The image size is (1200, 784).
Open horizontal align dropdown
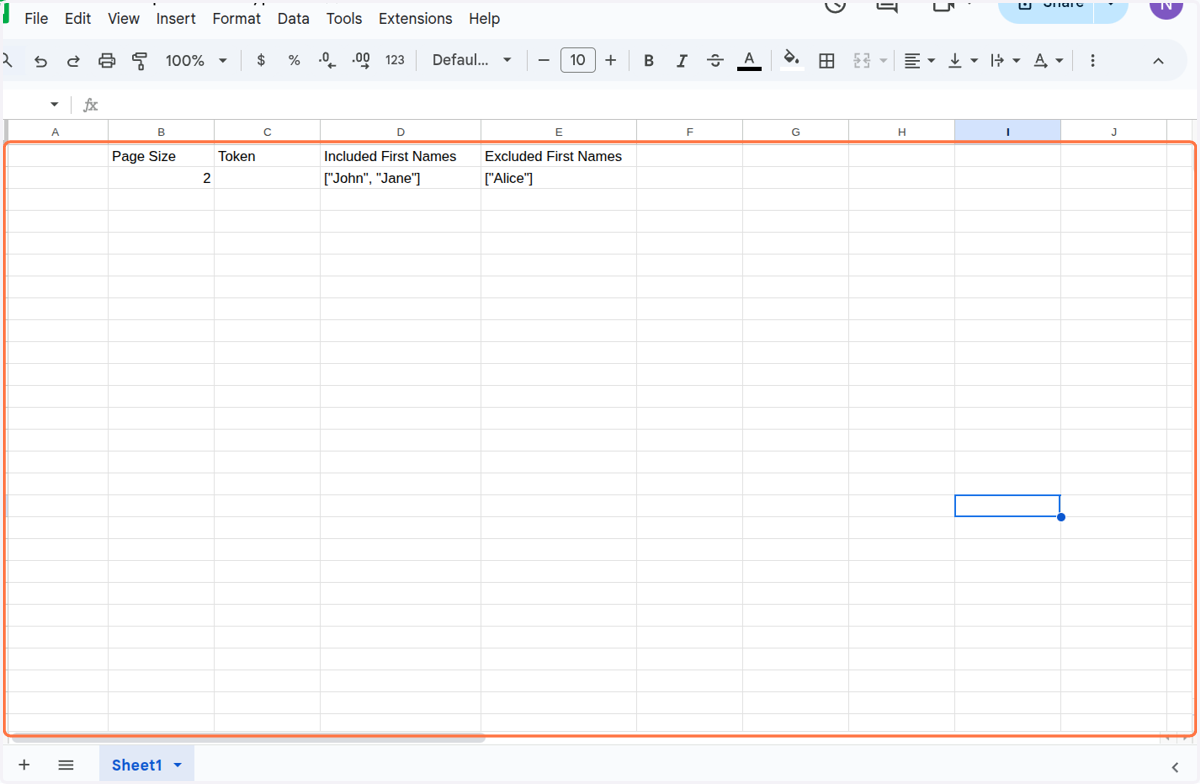tap(919, 61)
